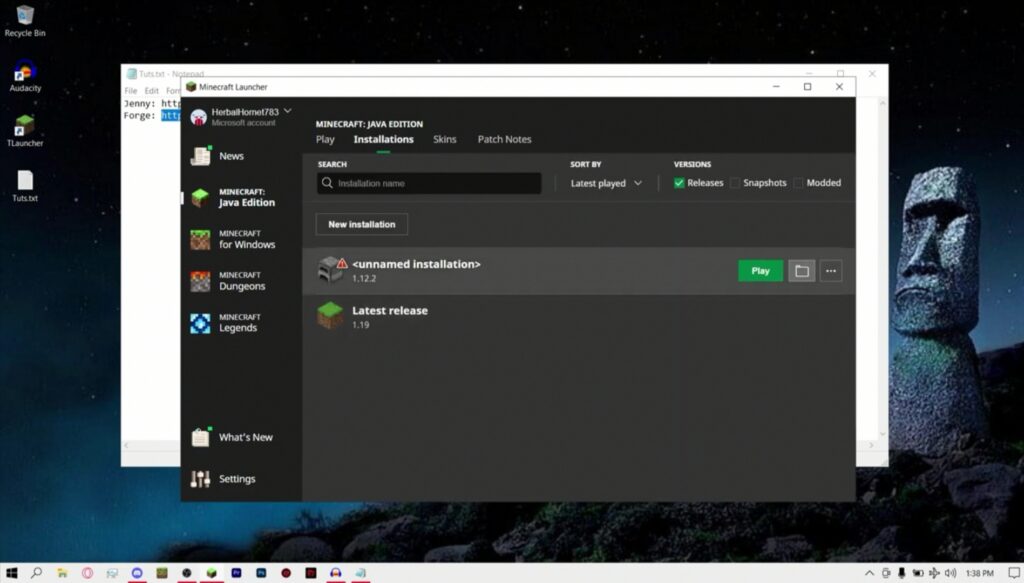The height and width of the screenshot is (583, 1024).
Task: Click the furnace icon of the unnamed installation
Action: click(328, 270)
